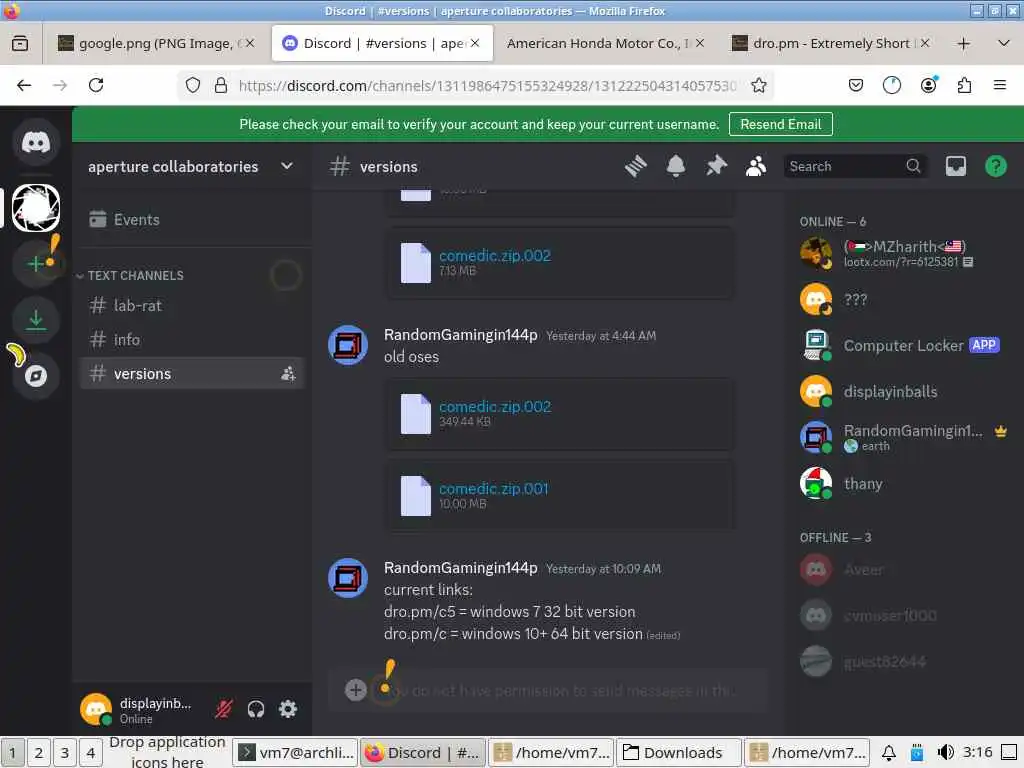The height and width of the screenshot is (768, 1024).
Task: Open Save to Pocket icon
Action: pos(856,86)
